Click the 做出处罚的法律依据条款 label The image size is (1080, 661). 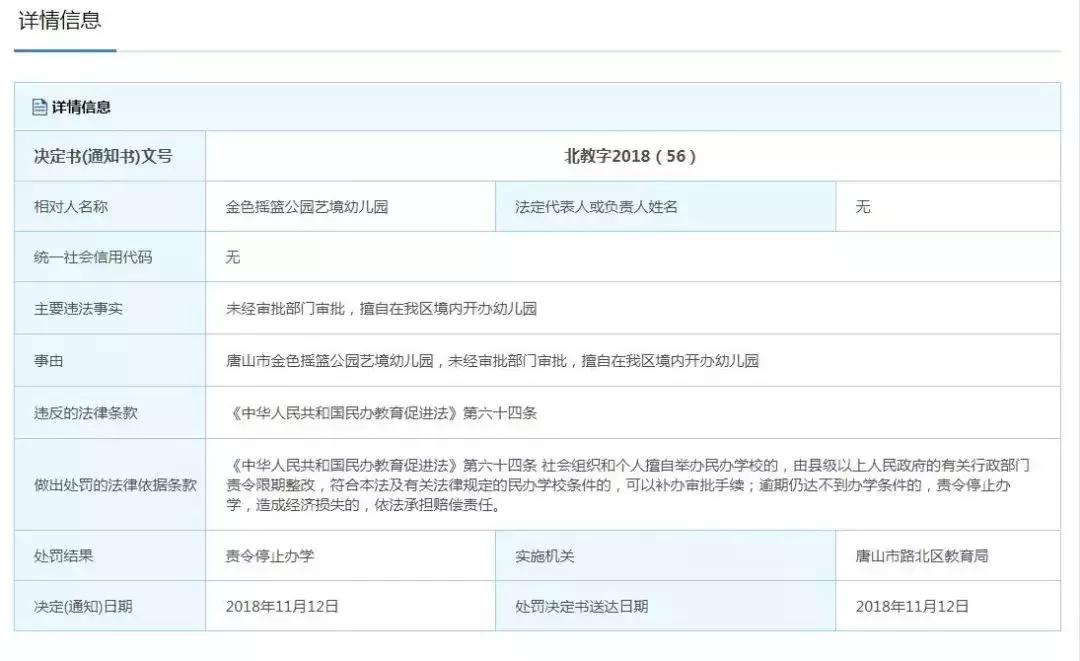click(115, 485)
